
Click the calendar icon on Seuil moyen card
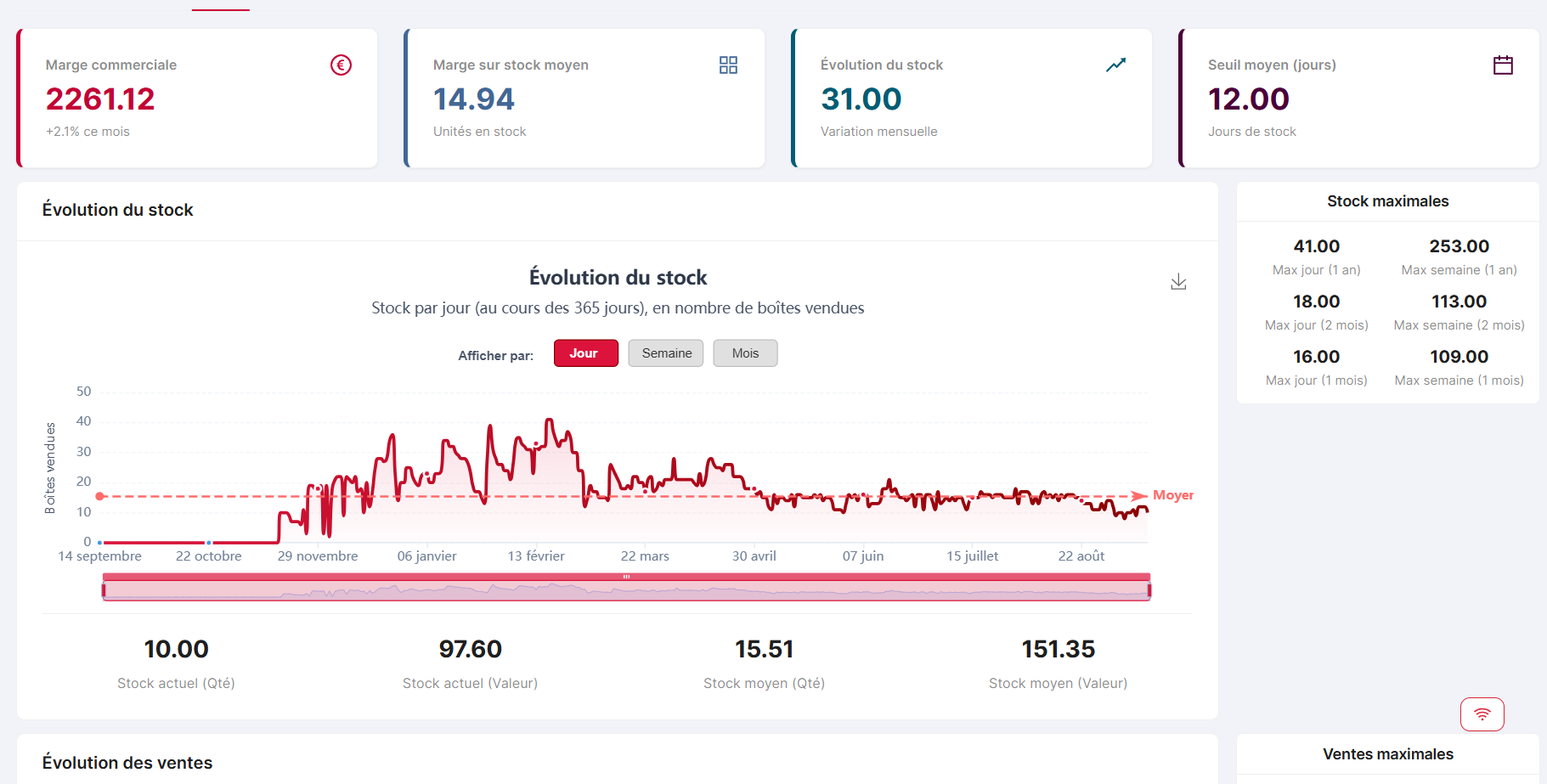1503,65
